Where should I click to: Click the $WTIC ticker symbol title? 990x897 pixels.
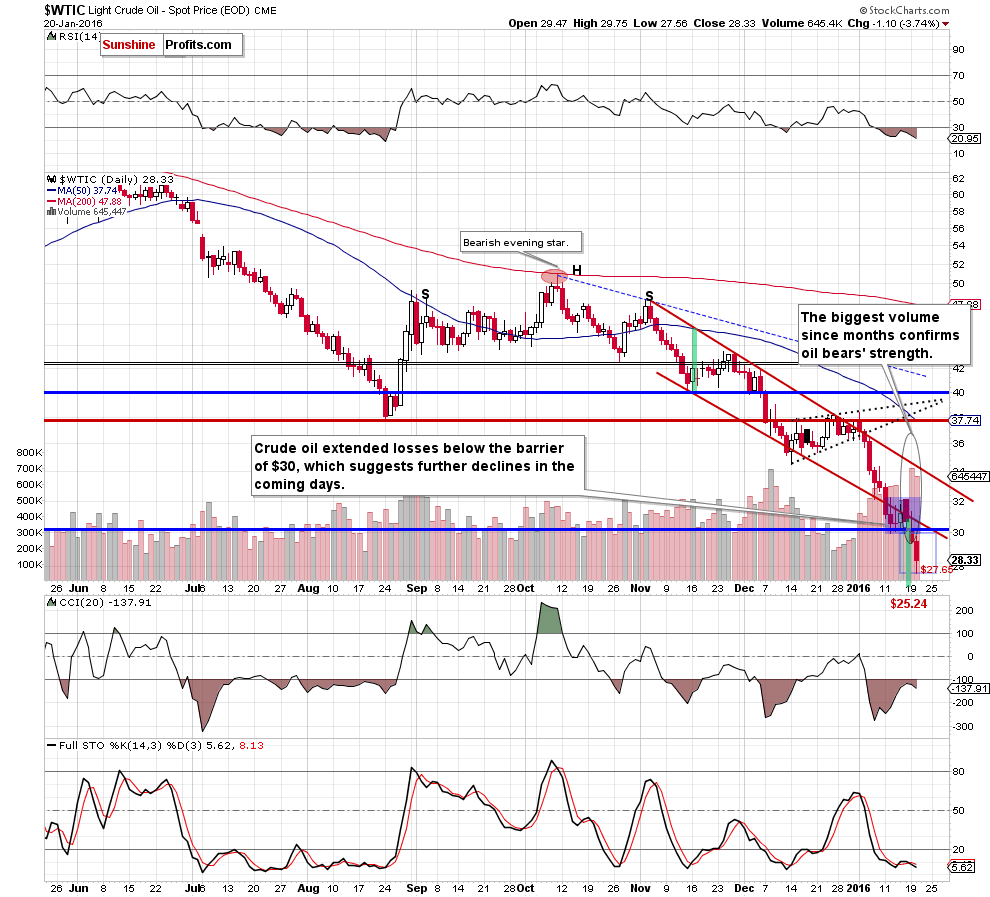click(x=64, y=10)
